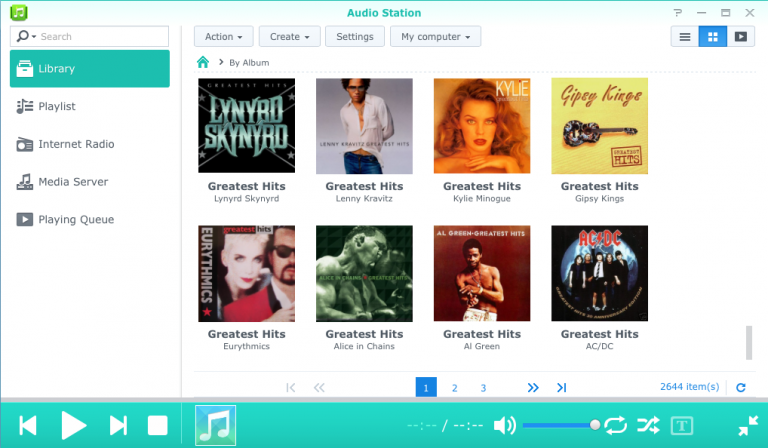Click the artist name Al Green
The image size is (768, 448).
[482, 346]
